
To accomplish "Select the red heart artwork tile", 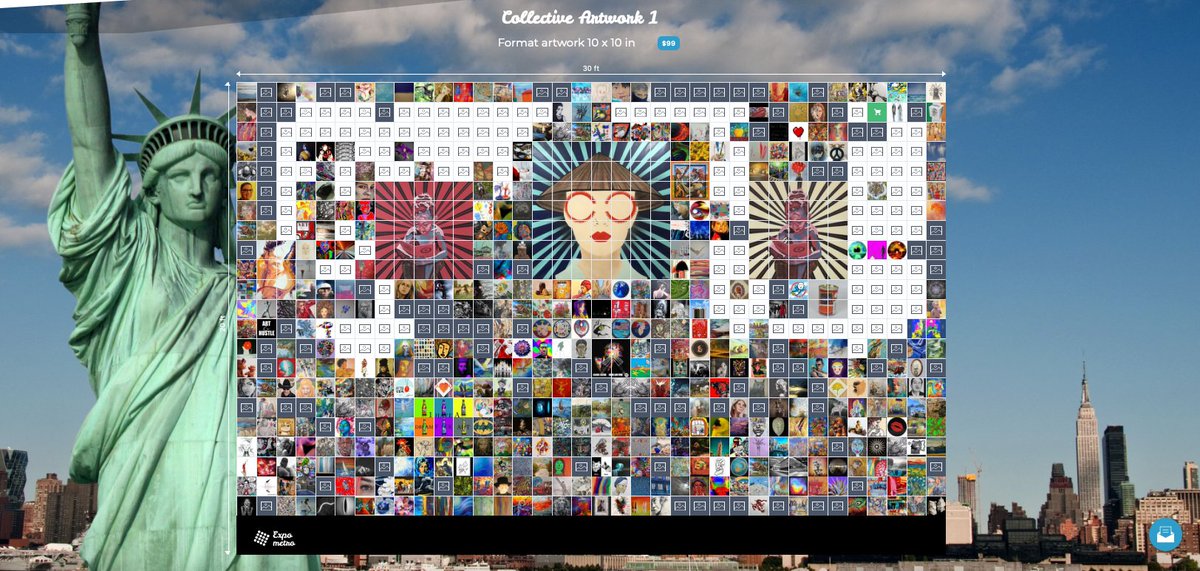I will tap(798, 131).
